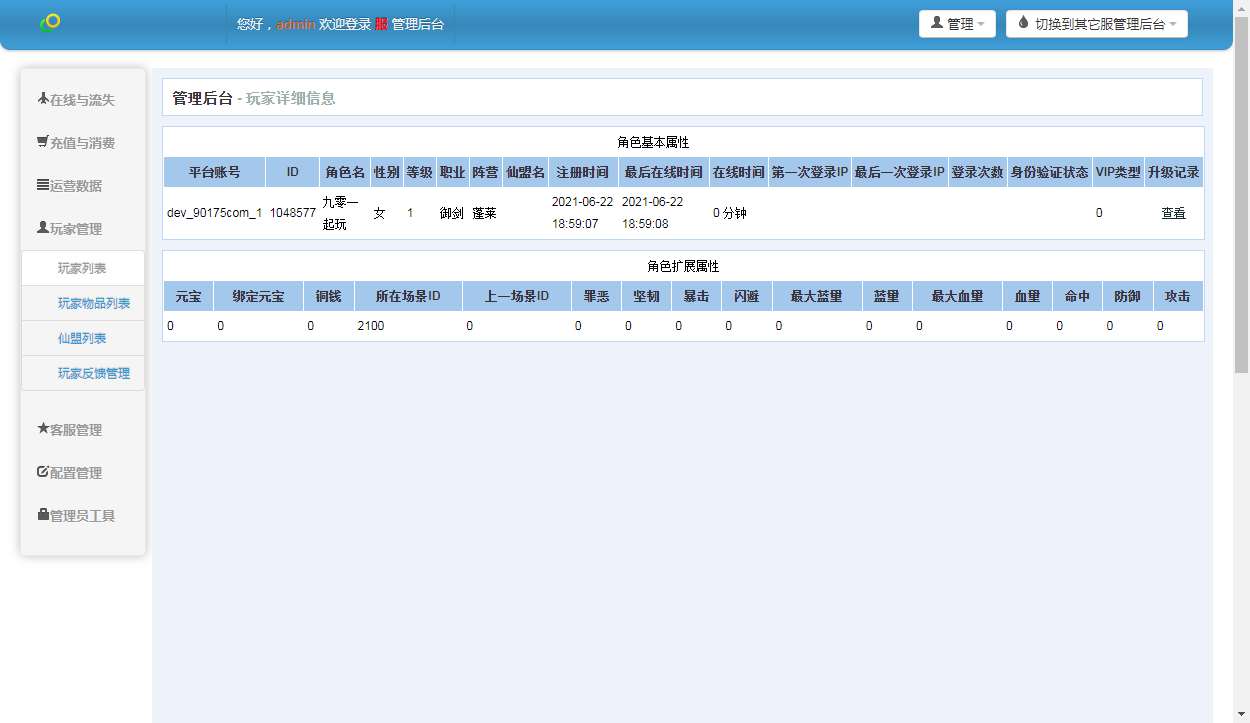1250x723 pixels.
Task: Click the 查看 link in upgrade record column
Action: coord(1173,212)
